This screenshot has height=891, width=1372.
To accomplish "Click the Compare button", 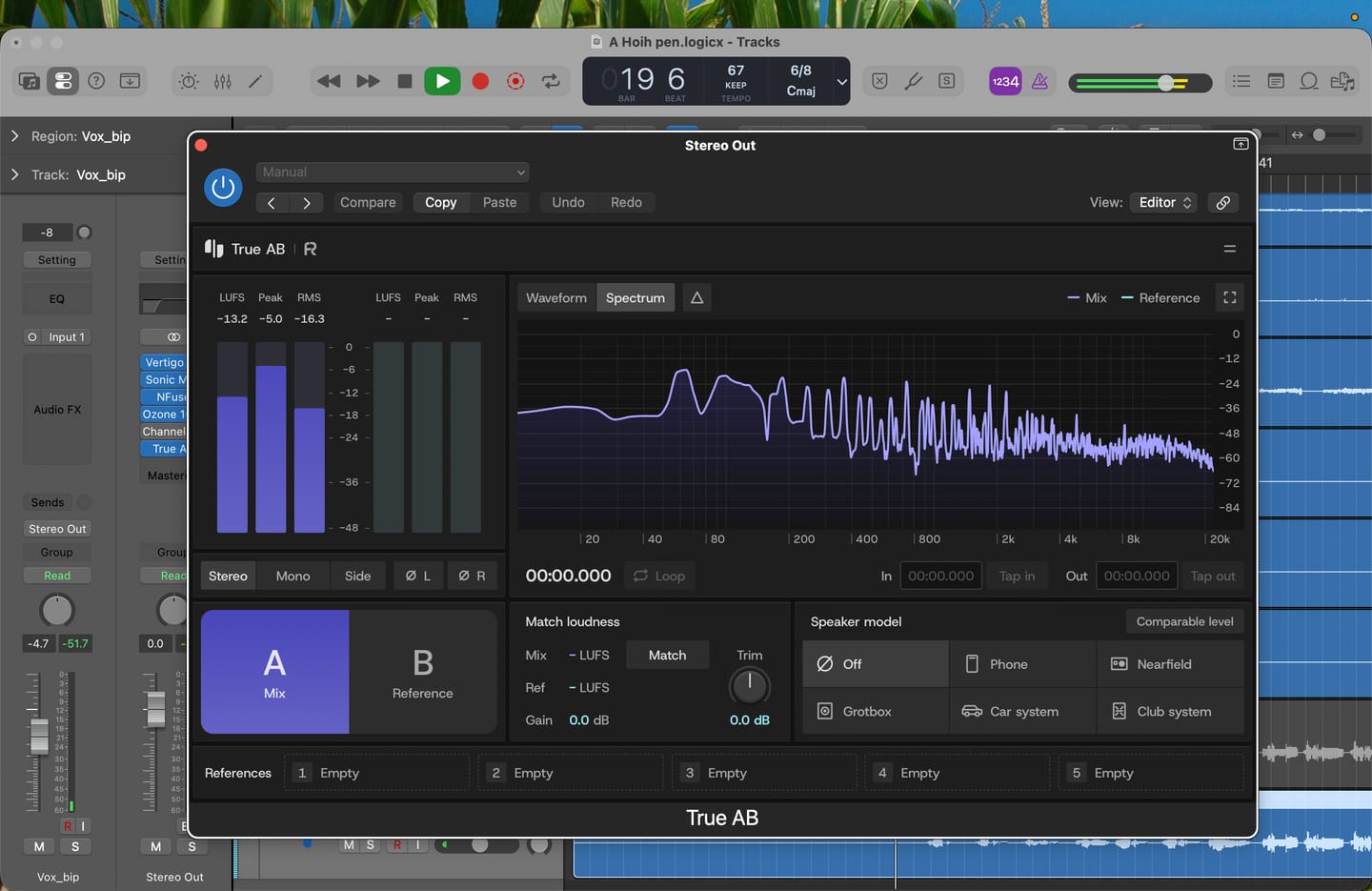I will (368, 202).
